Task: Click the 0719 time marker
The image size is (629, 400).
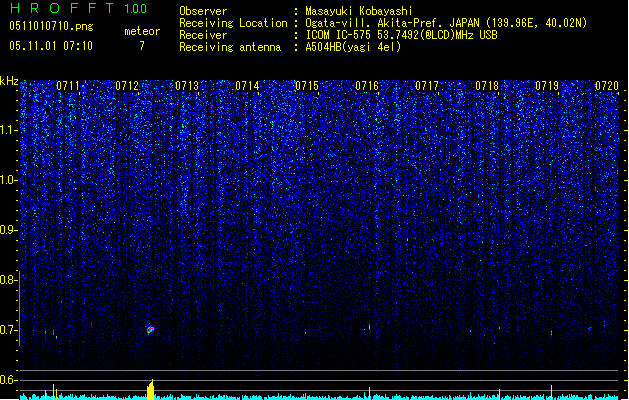Action: coord(547,86)
